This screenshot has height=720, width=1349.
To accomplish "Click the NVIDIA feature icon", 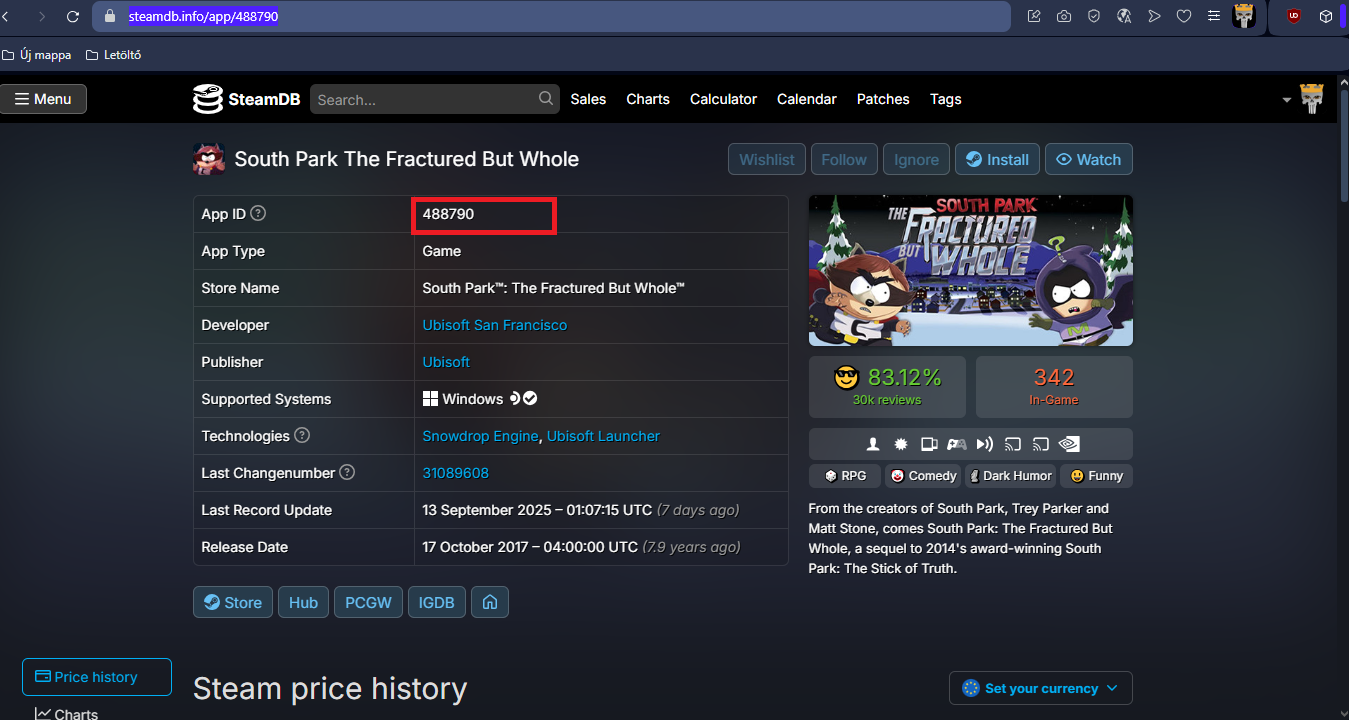I will tap(1070, 444).
